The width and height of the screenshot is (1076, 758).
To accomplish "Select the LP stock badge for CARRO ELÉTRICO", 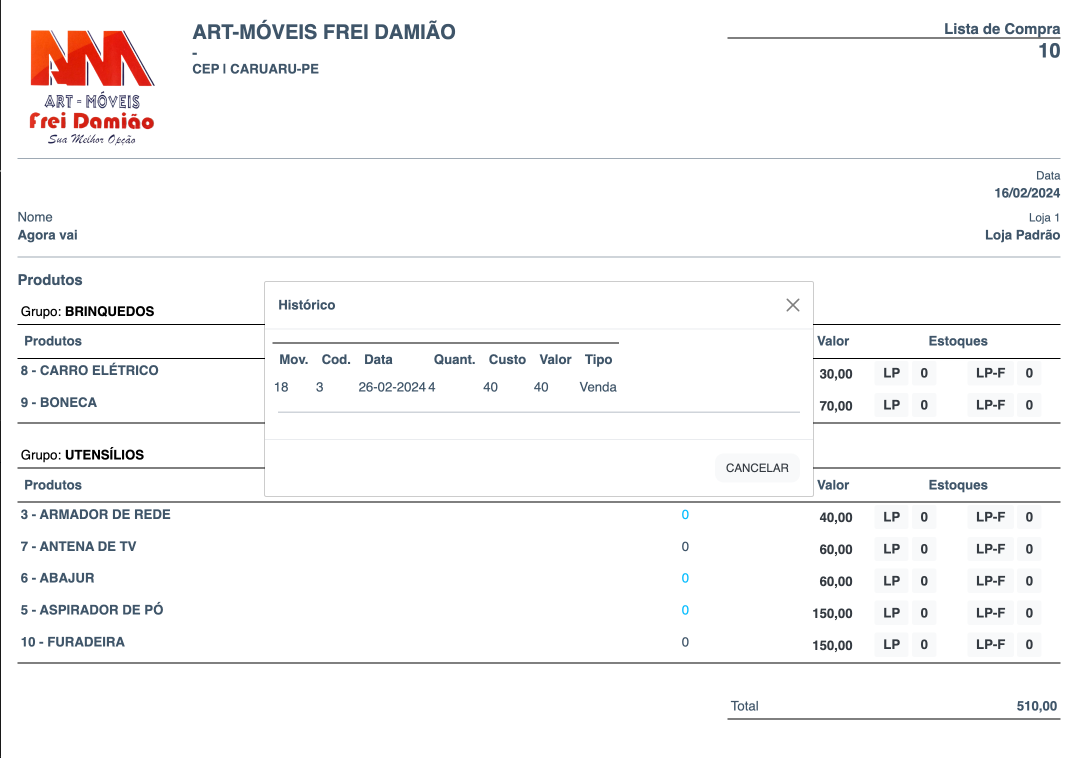I will [891, 374].
